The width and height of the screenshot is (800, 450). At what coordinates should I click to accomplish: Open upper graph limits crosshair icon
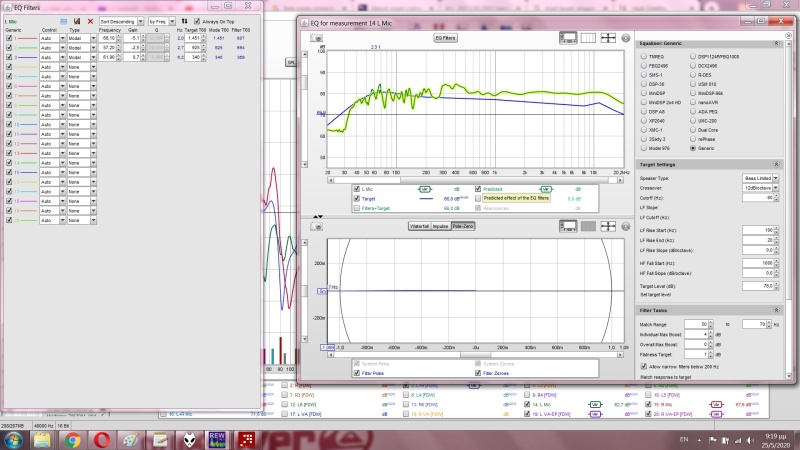click(x=608, y=38)
